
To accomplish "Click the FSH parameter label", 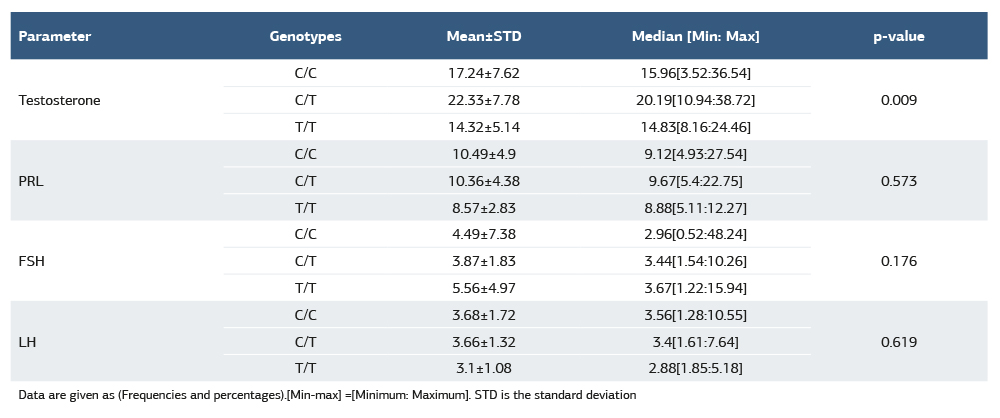I will pos(32,261).
